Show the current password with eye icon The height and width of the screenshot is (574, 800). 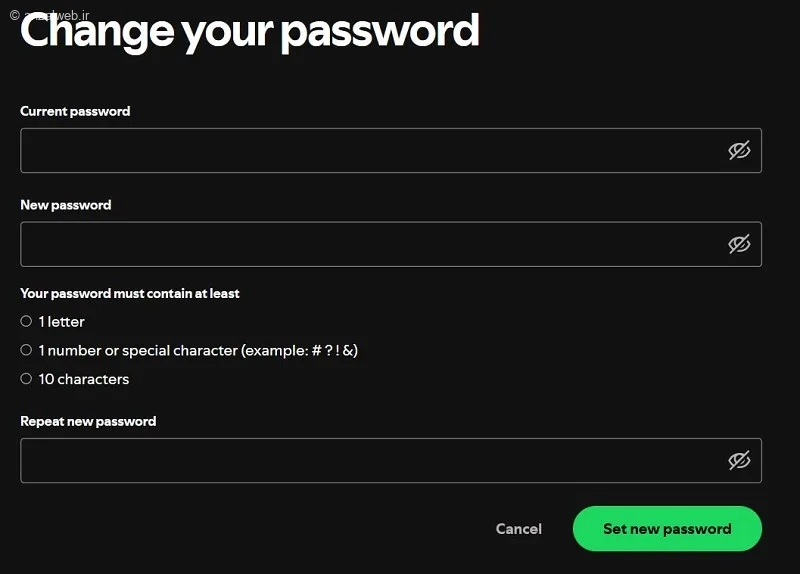tap(739, 150)
